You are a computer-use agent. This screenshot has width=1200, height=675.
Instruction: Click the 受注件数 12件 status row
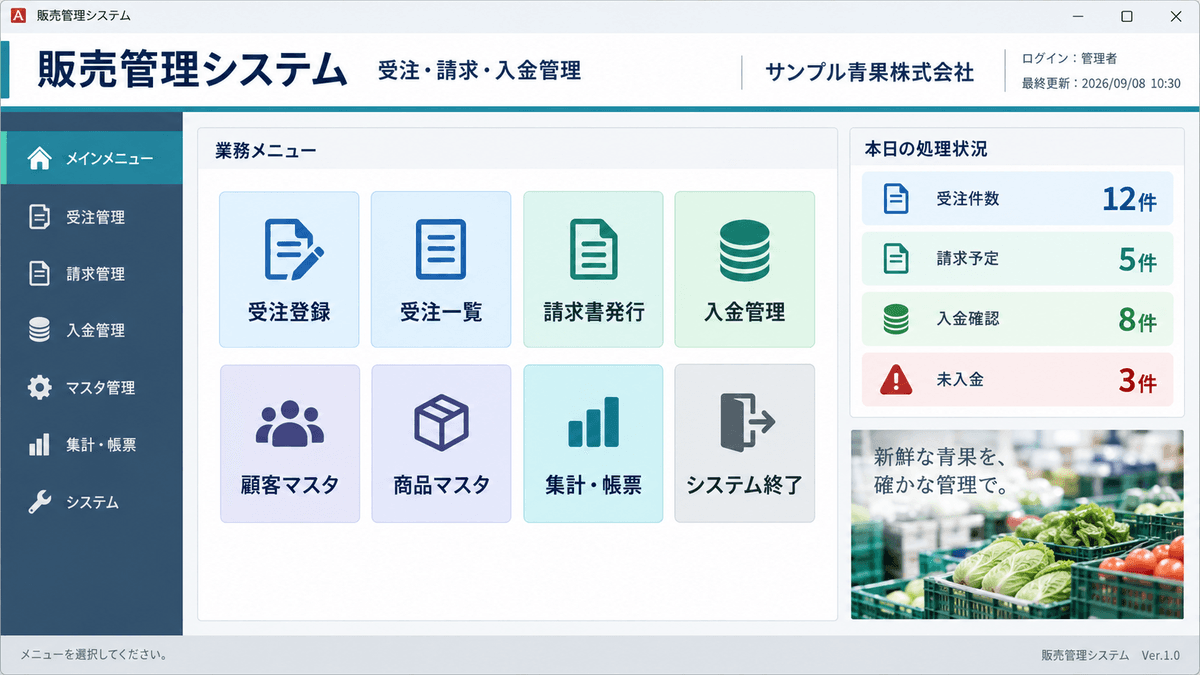tap(1017, 199)
